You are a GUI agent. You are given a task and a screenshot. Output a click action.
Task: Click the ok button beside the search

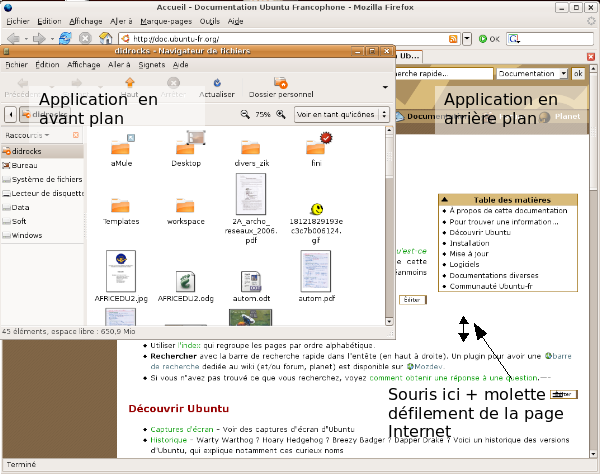tap(577, 74)
